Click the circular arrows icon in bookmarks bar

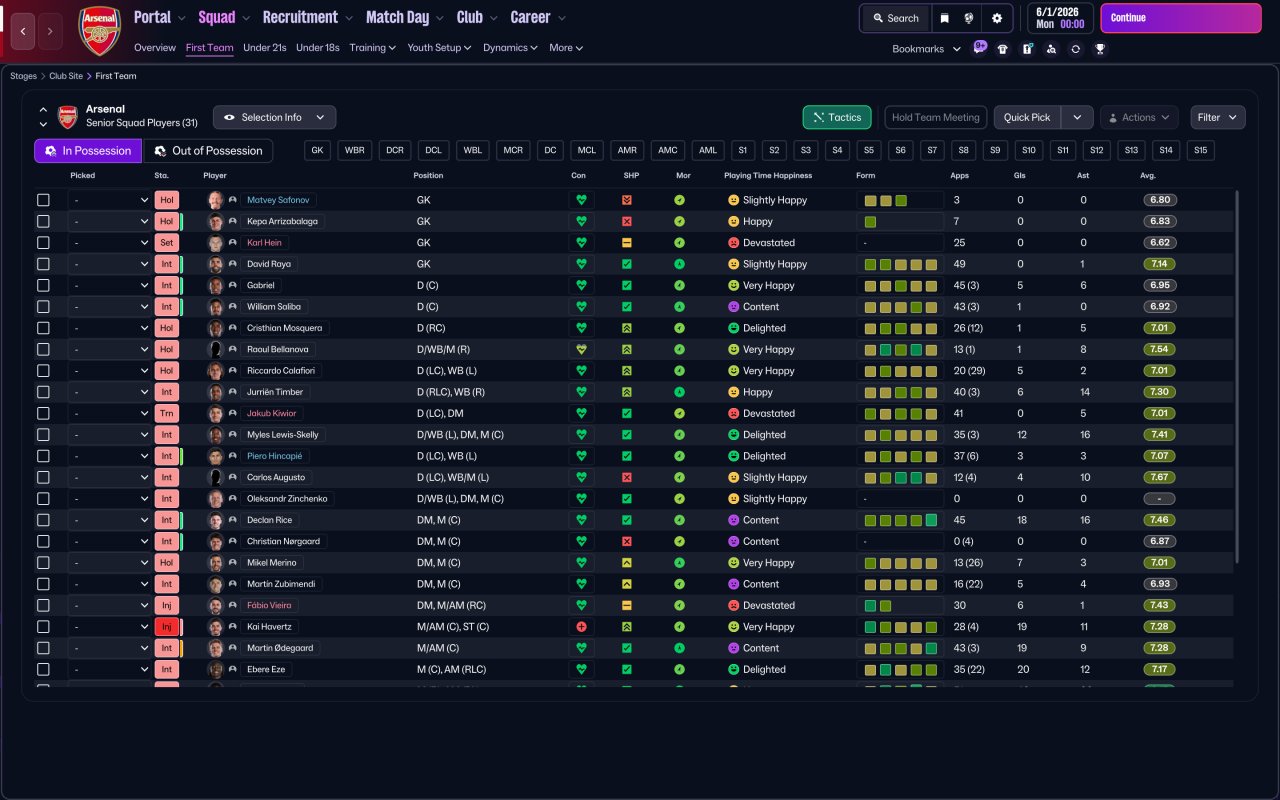[x=1075, y=49]
